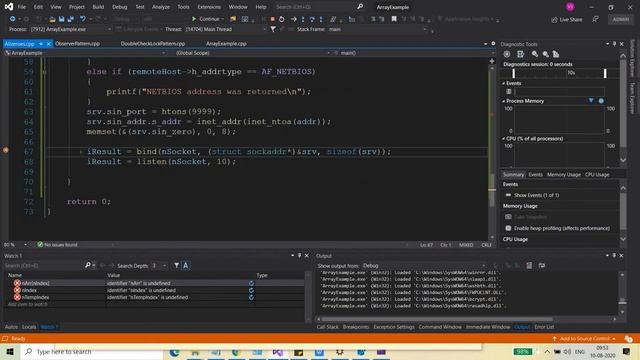Screen dimensions: 640x360
Task: Click the Diagnostic session timeline ruler
Action: 559,73
